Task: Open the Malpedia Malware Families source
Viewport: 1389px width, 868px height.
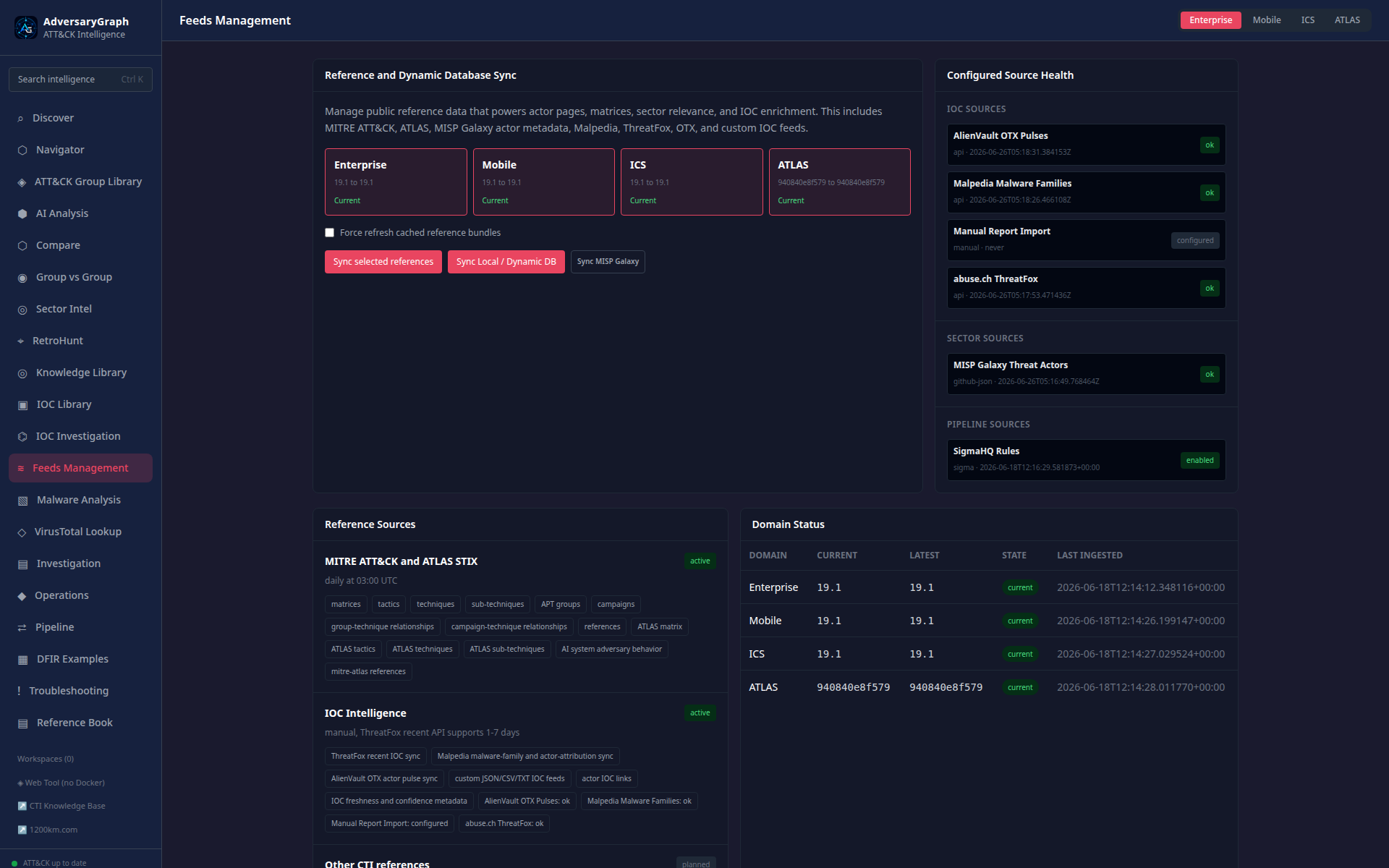Action: pos(1086,192)
